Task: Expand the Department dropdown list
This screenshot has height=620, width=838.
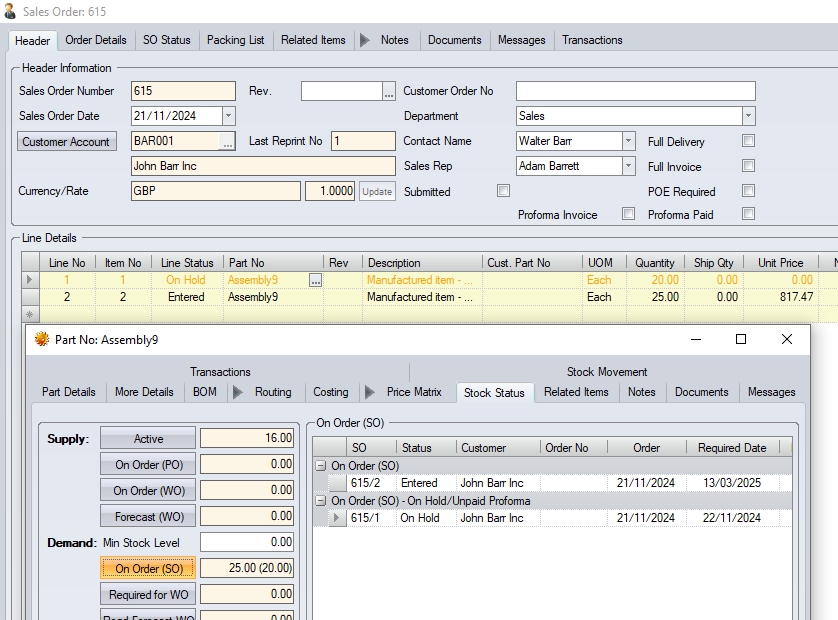Action: [x=748, y=116]
